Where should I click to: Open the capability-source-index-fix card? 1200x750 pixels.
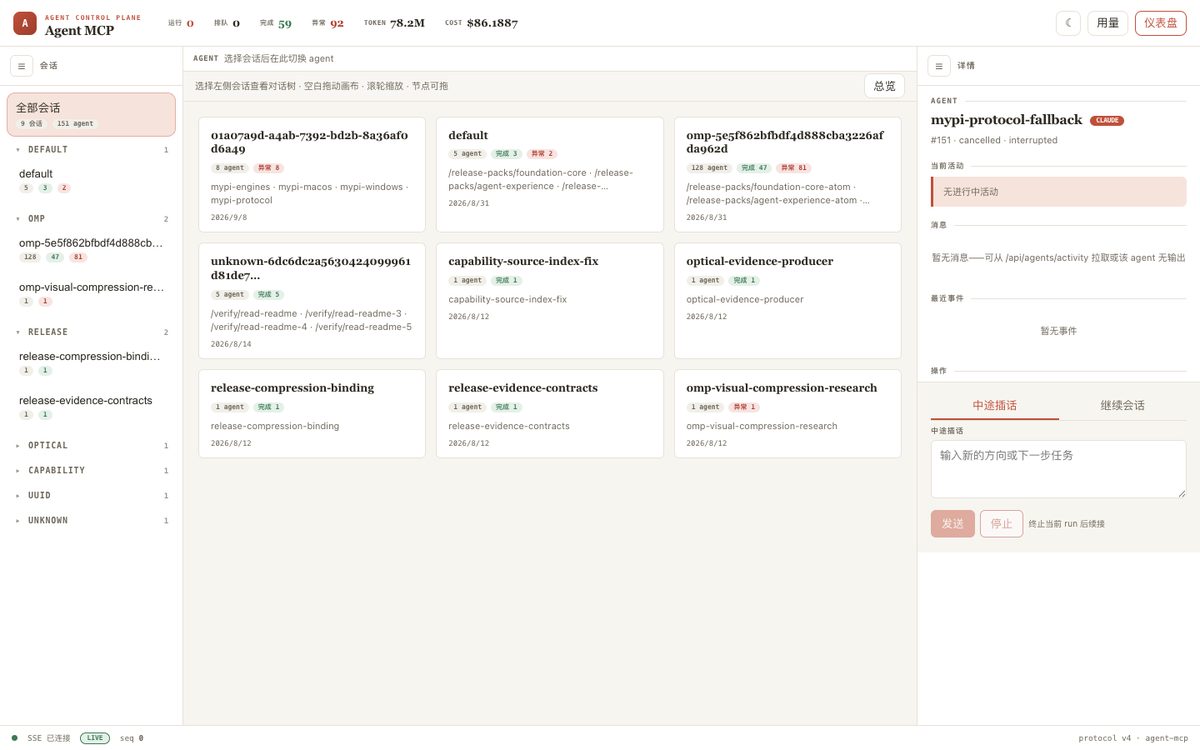550,301
